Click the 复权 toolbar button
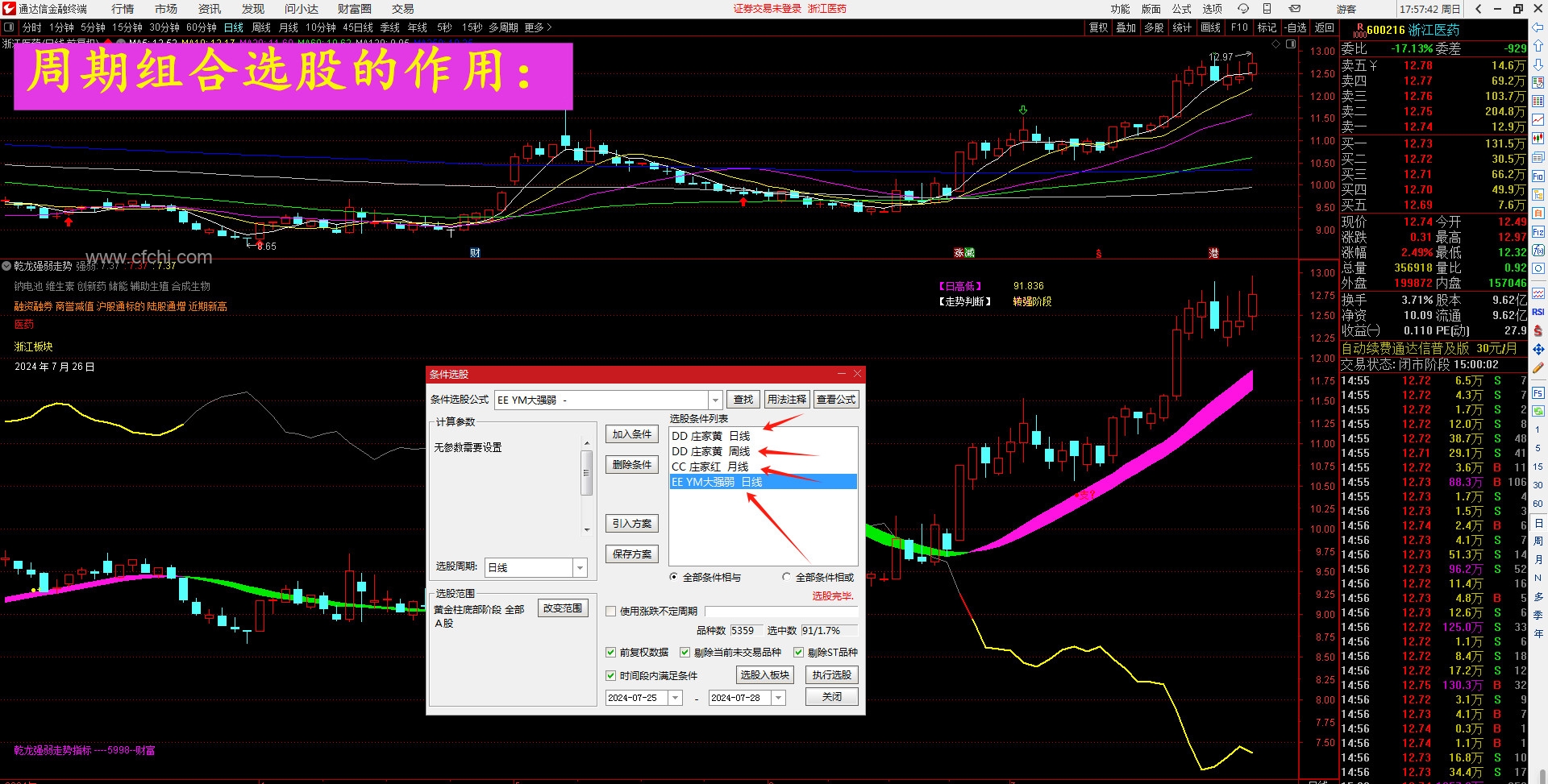The height and width of the screenshot is (784, 1548). 1099,27
